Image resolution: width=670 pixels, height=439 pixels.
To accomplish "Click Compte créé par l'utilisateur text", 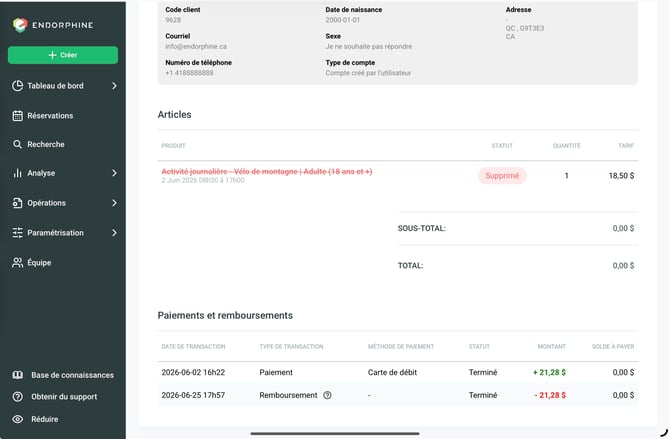I will coord(368,73).
